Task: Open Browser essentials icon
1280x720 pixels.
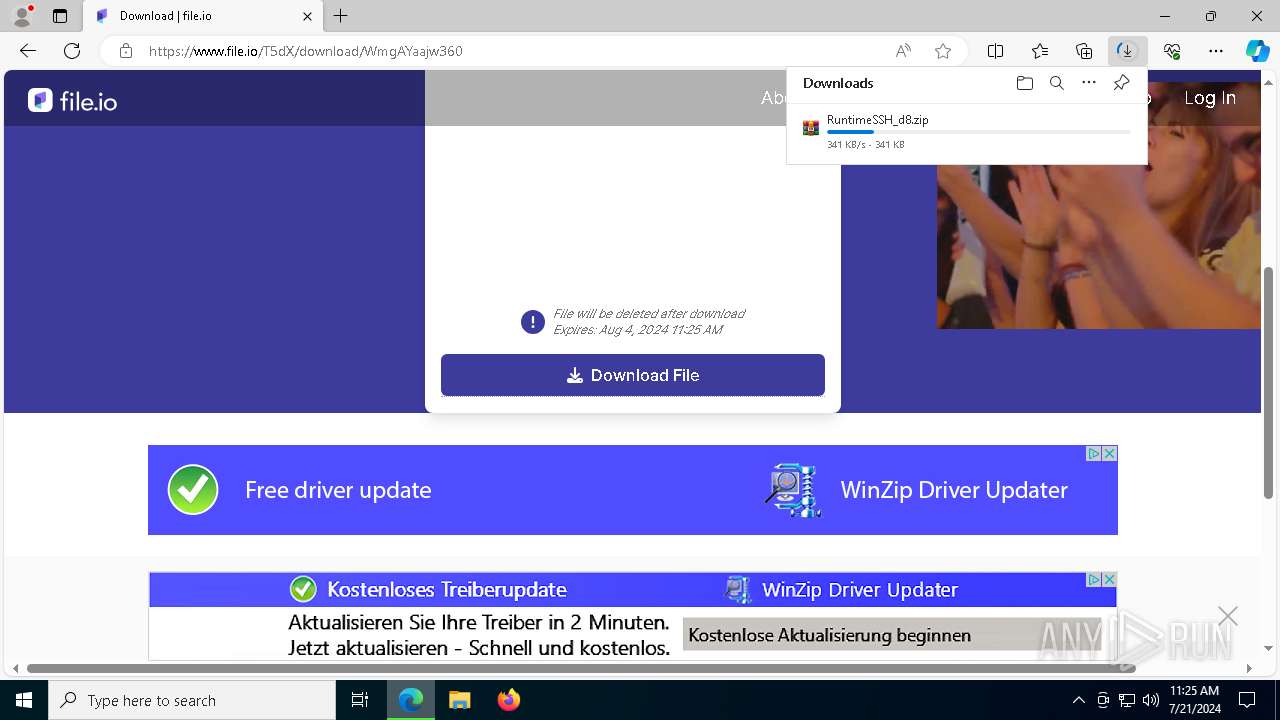Action: pos(1172,51)
